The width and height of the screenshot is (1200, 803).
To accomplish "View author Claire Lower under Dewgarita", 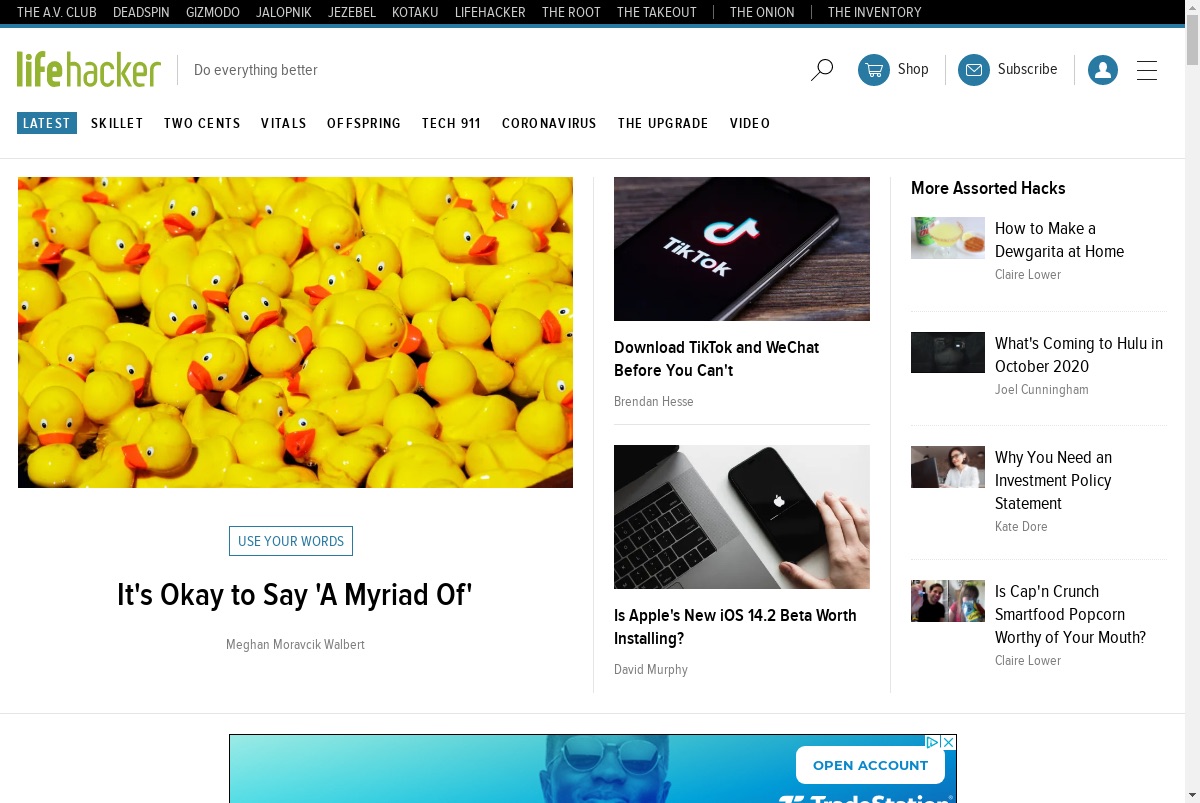I will (x=1028, y=275).
